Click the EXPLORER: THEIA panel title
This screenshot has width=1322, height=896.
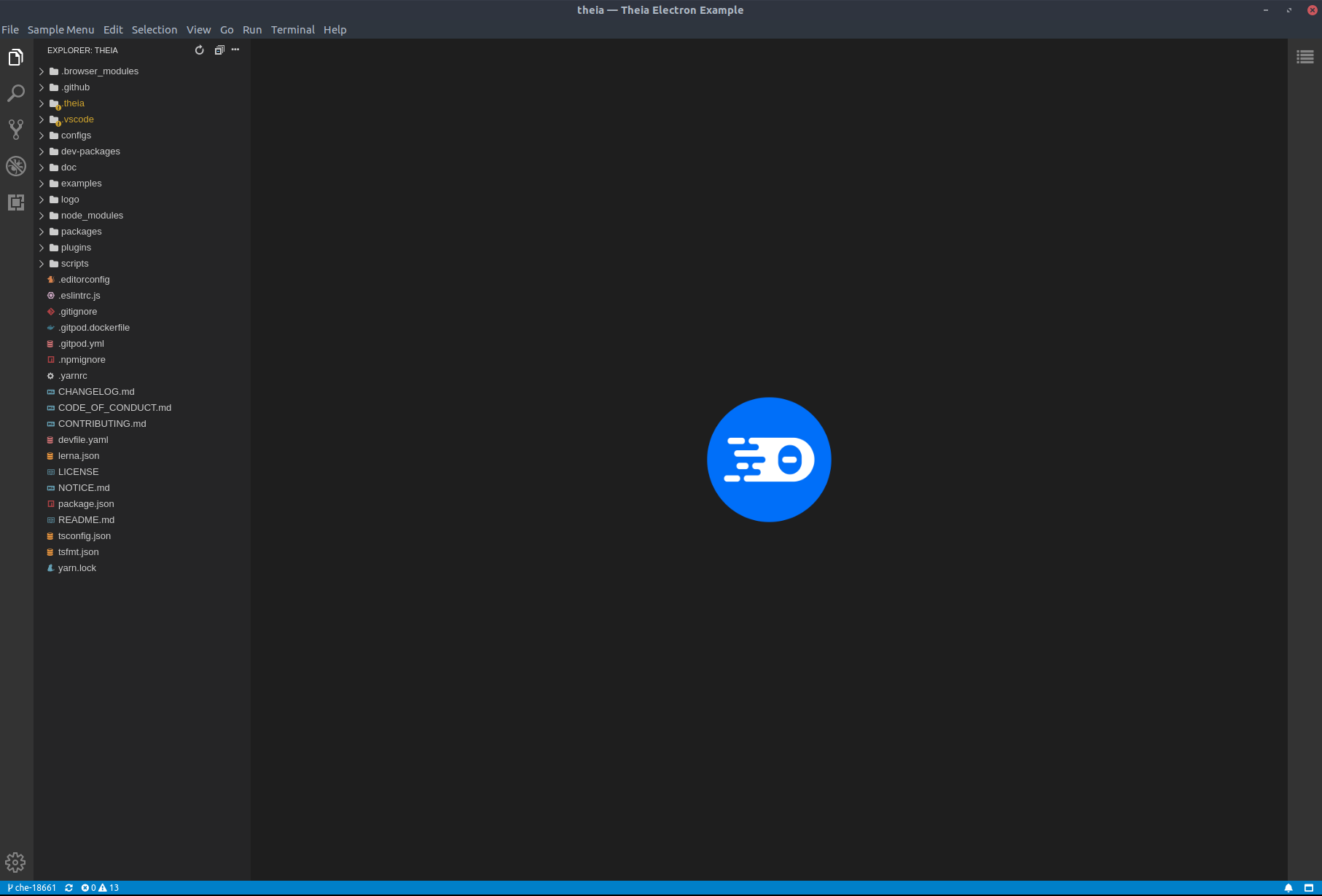pyautogui.click(x=82, y=50)
